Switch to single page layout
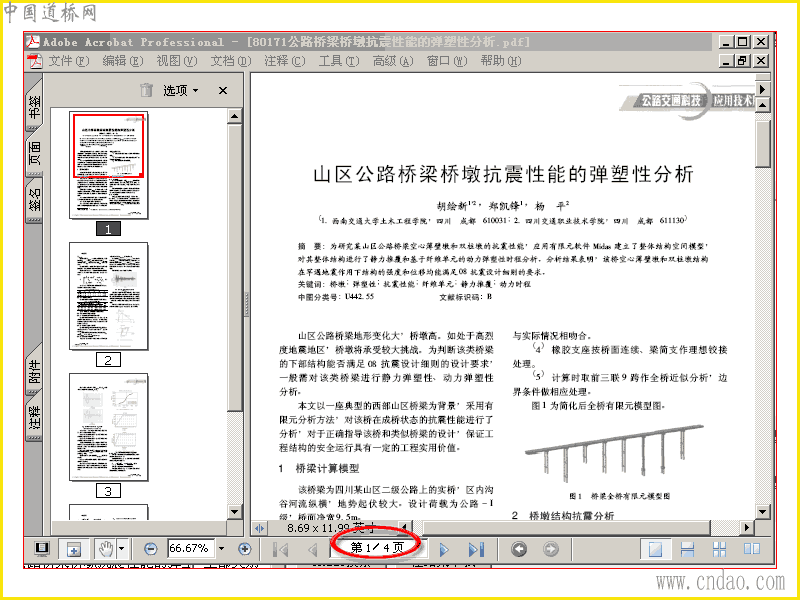 coord(655,549)
